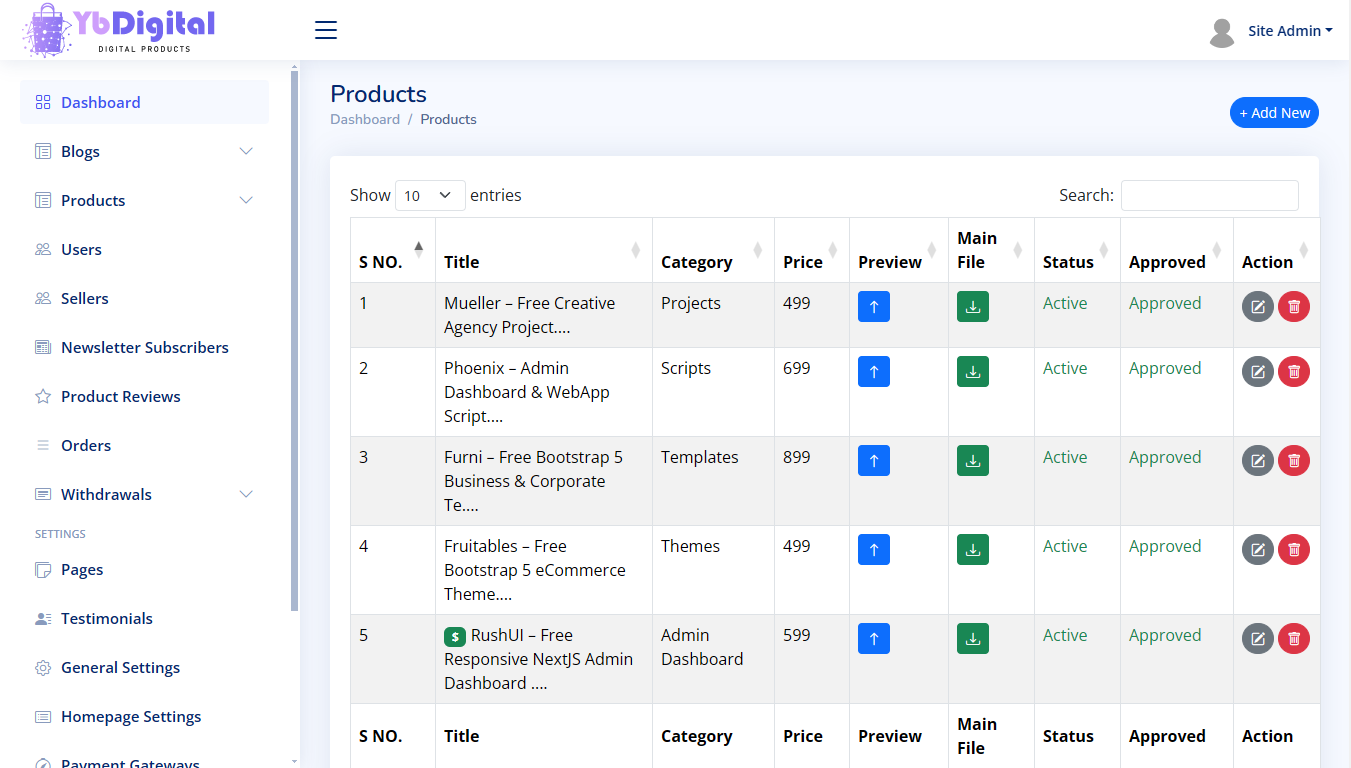This screenshot has height=768, width=1351.
Task: Open the Show entries count dropdown
Action: (x=430, y=196)
